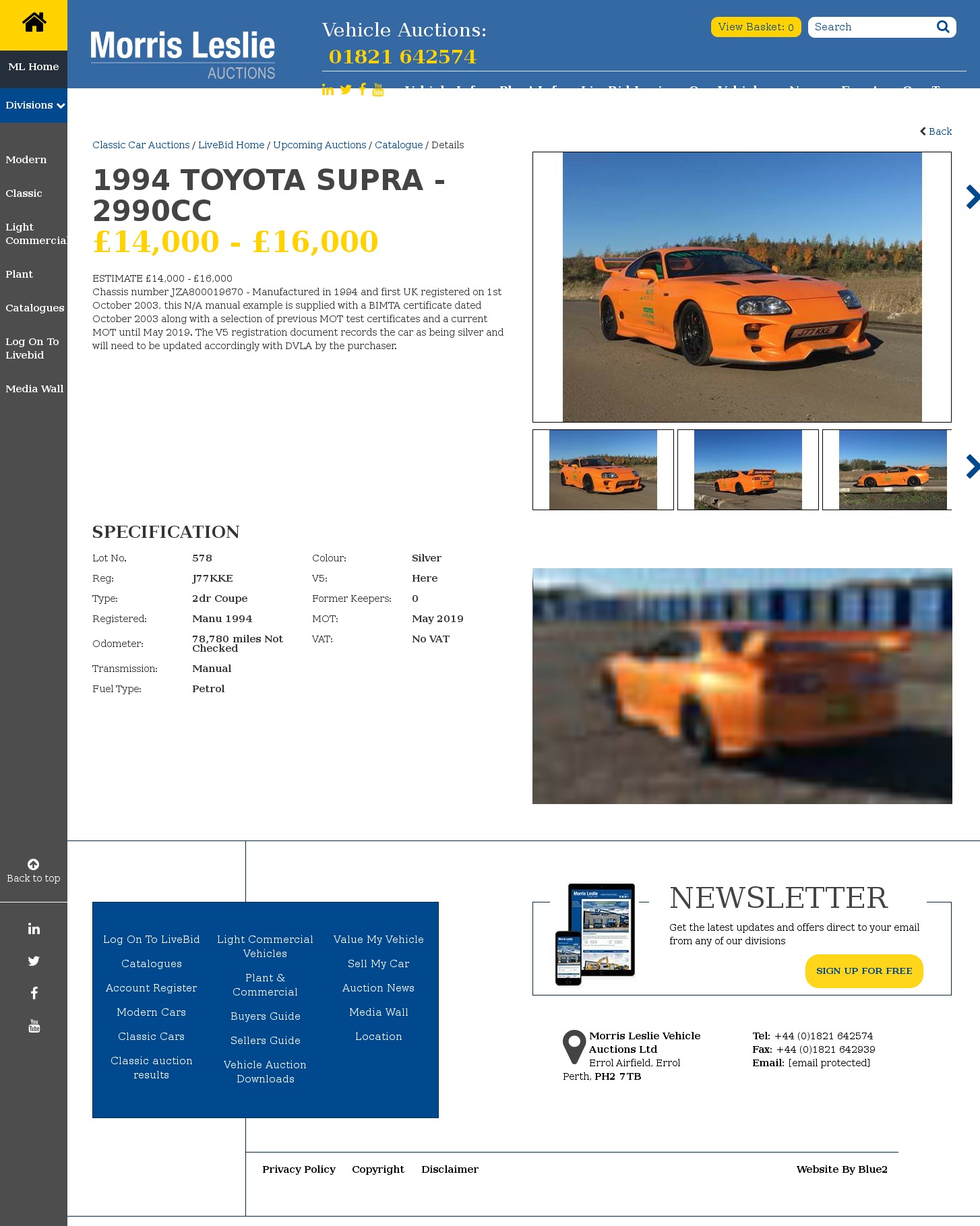Open Copyright link
The height and width of the screenshot is (1226, 980).
(378, 1169)
